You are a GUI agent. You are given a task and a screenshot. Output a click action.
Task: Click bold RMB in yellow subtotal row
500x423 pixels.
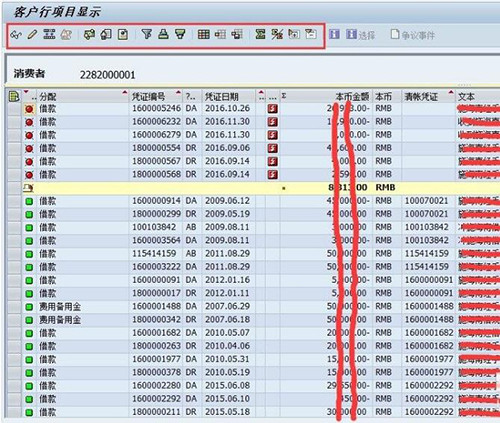[385, 188]
